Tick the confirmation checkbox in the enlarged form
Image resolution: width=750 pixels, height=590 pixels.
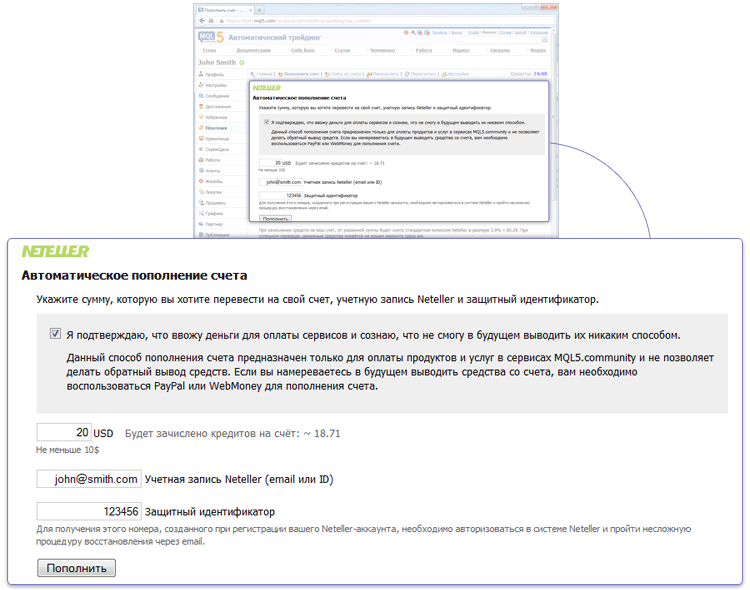55,334
